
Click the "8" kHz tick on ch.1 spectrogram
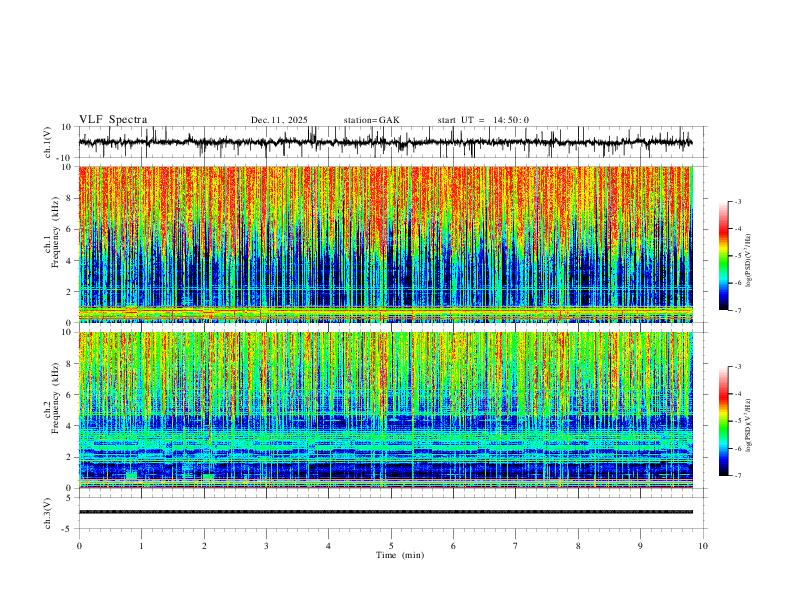tap(69, 198)
